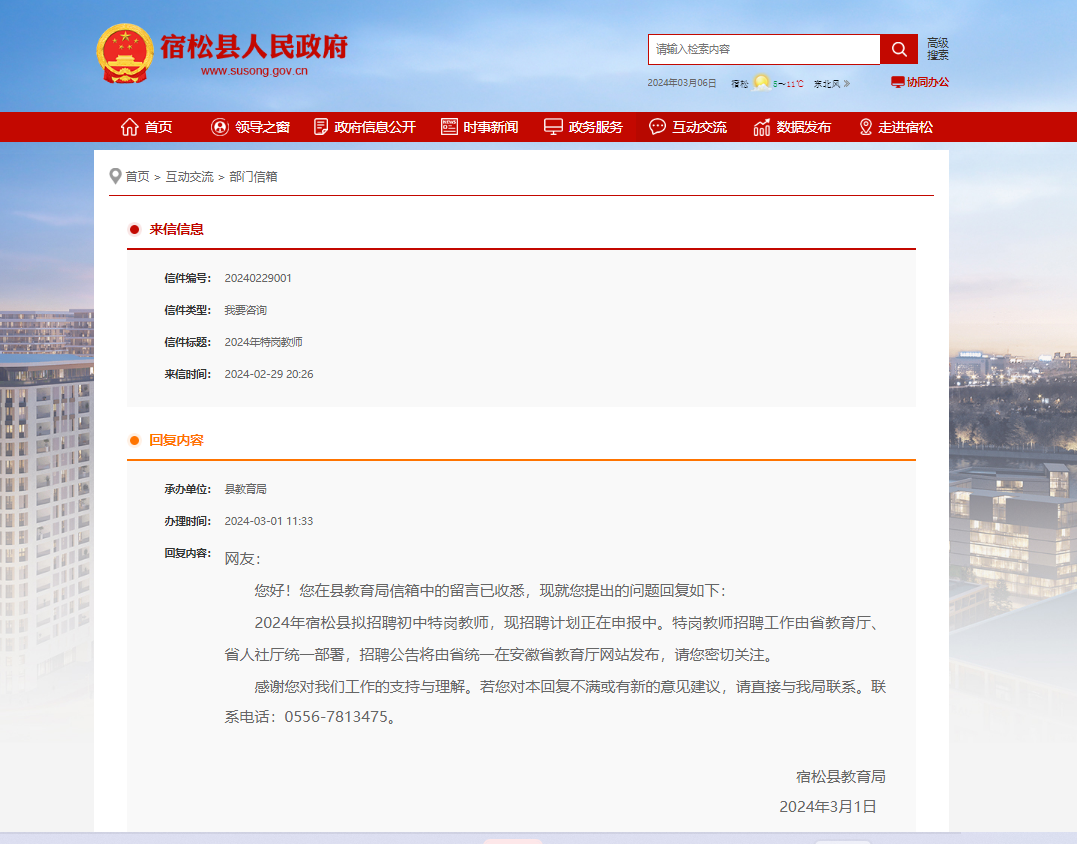The width and height of the screenshot is (1077, 844).
Task: Click the weather sun-cloud icon
Action: (761, 83)
